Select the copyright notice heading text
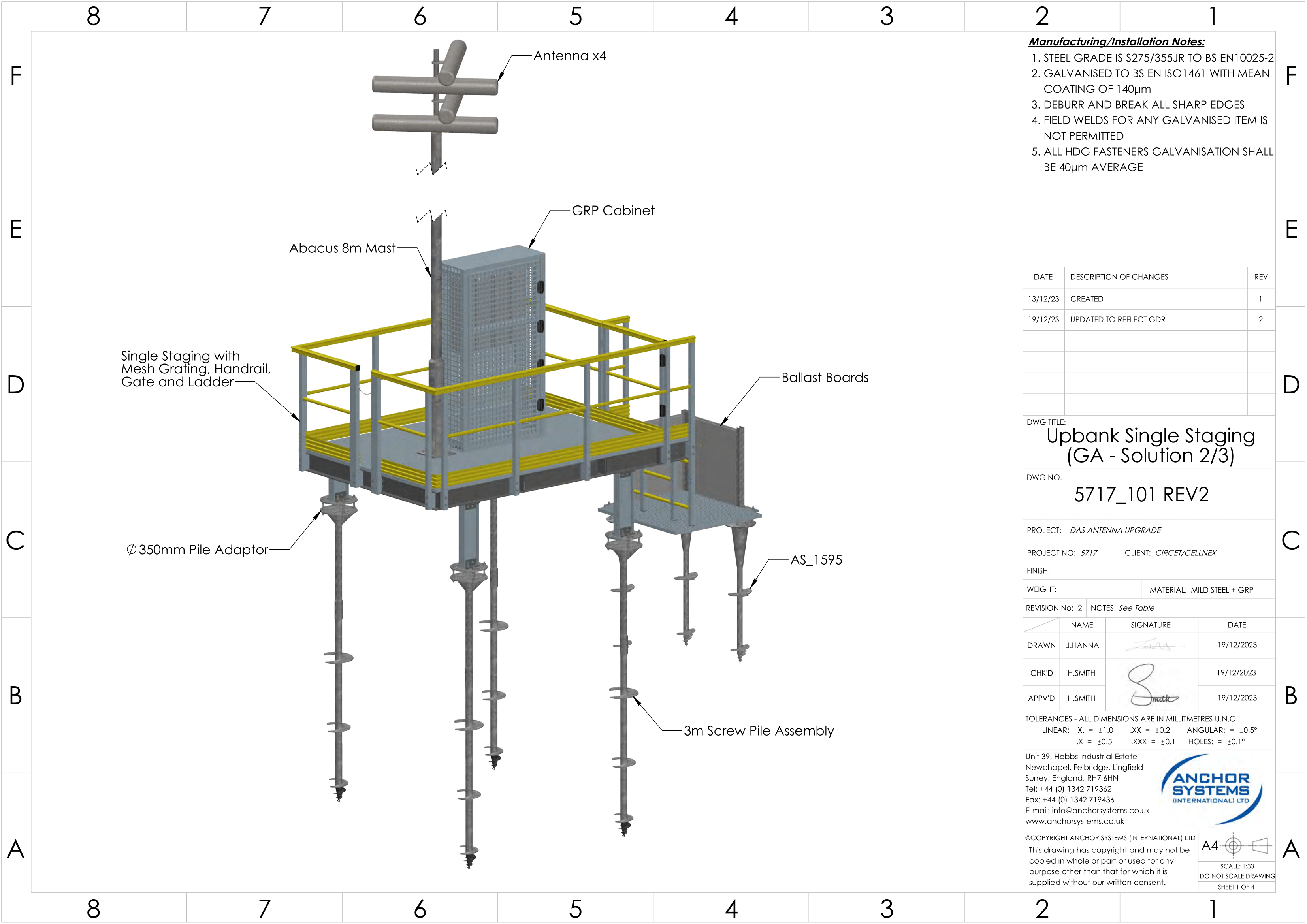 click(1110, 838)
